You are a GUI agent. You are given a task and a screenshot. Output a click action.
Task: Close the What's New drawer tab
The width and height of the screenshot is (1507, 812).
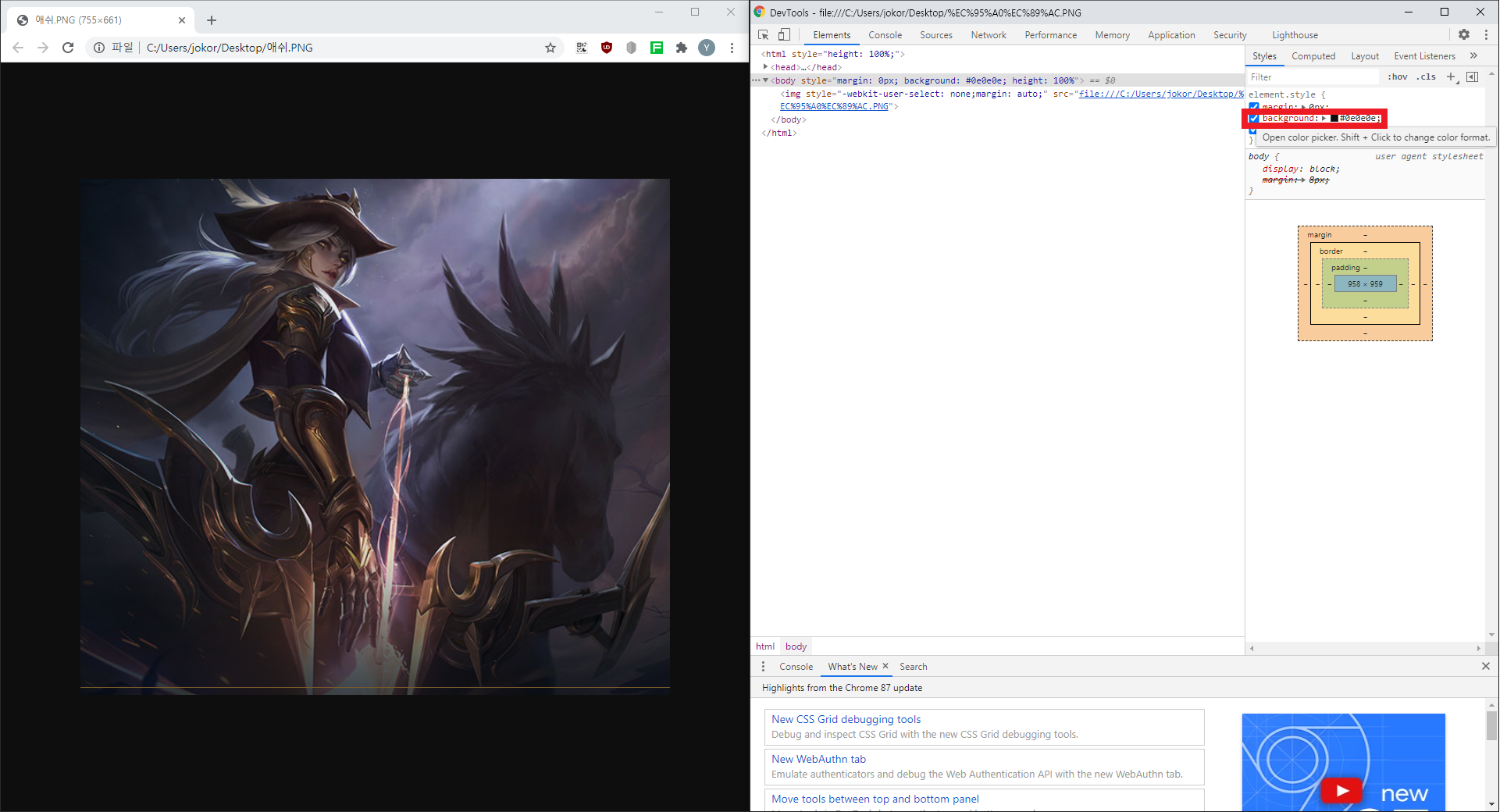coord(885,666)
